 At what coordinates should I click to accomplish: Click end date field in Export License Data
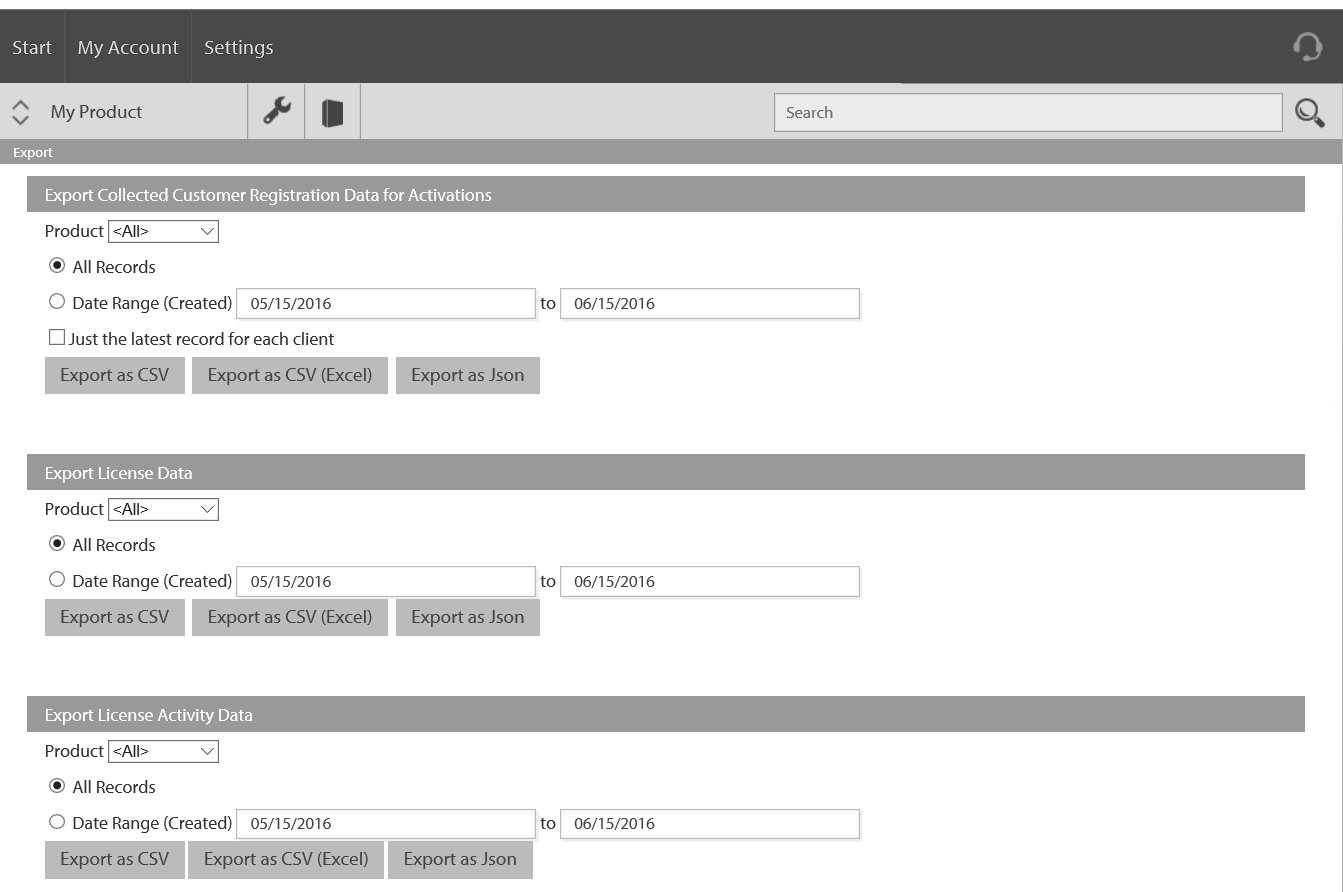(x=710, y=581)
